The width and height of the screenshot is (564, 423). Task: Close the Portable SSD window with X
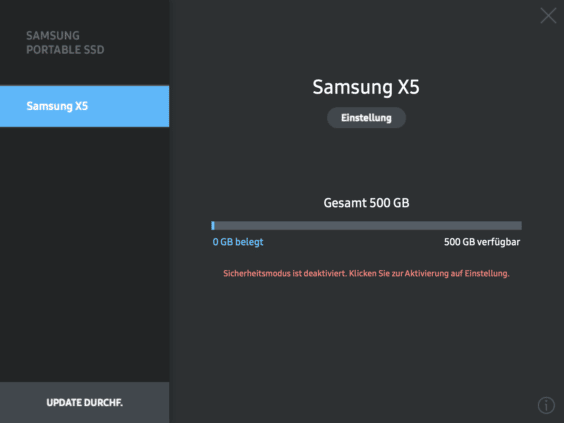[548, 16]
